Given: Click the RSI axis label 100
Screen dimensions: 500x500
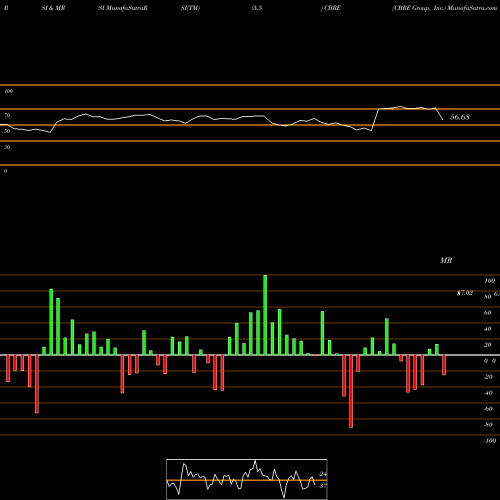Looking at the screenshot, I should pyautogui.click(x=8, y=91).
